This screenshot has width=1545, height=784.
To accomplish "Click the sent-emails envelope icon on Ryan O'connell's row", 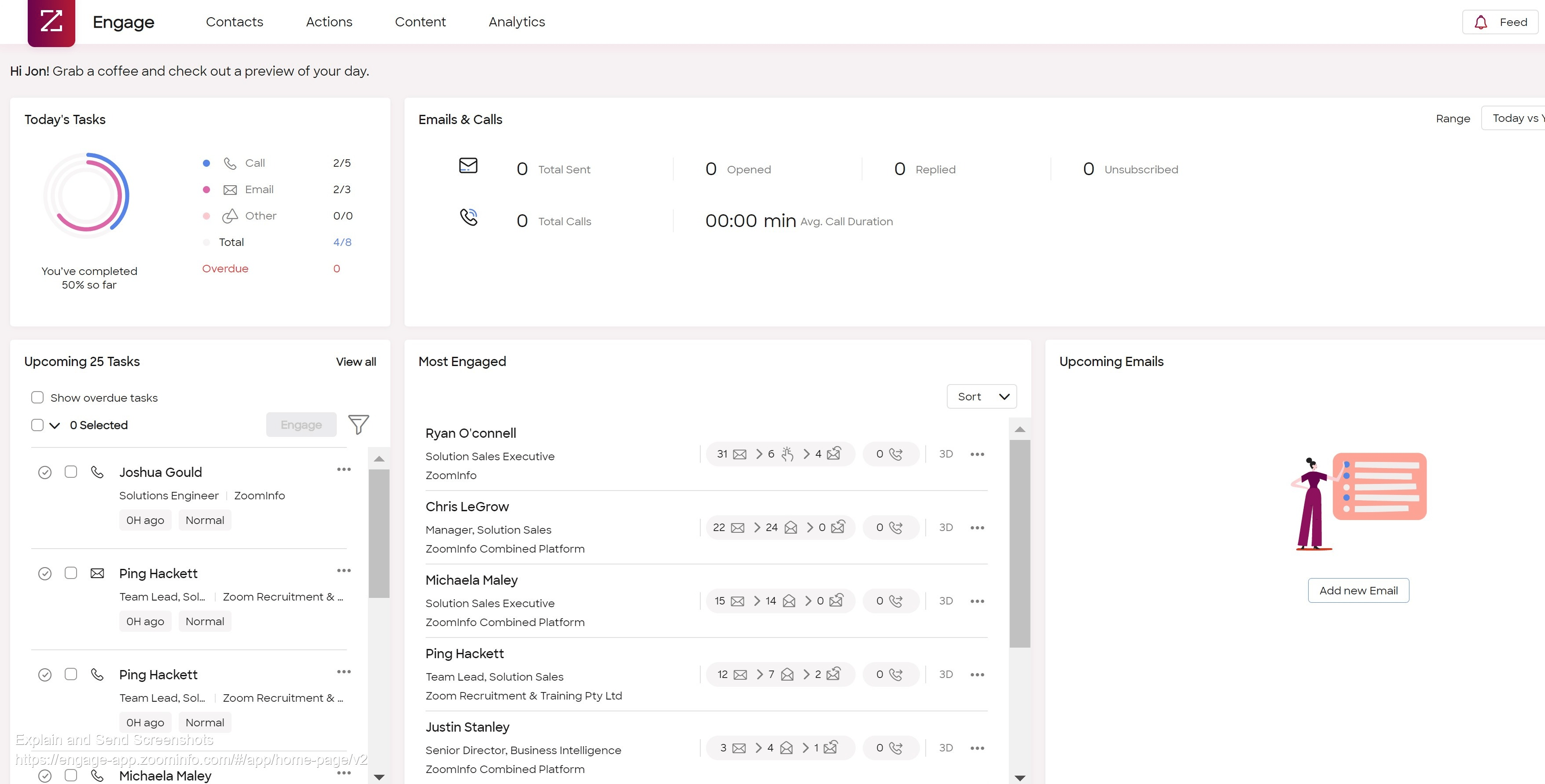I will coord(739,454).
